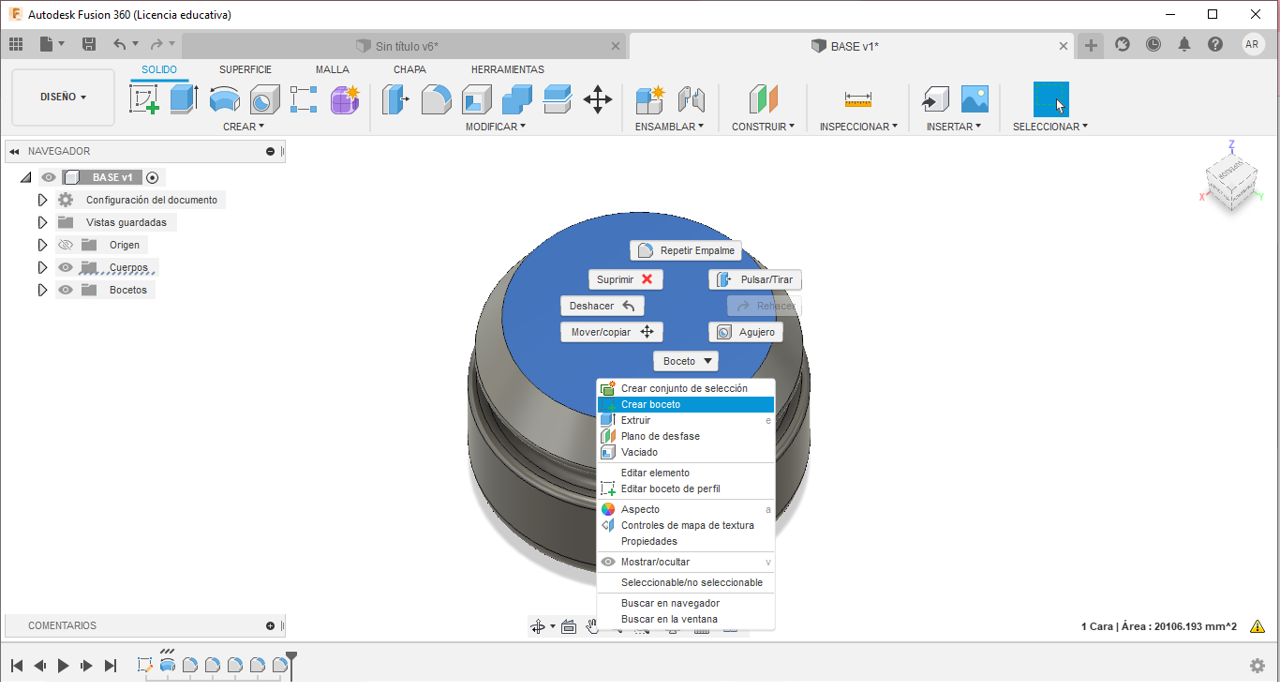
Task: Click the job status clock icon
Action: [1154, 44]
